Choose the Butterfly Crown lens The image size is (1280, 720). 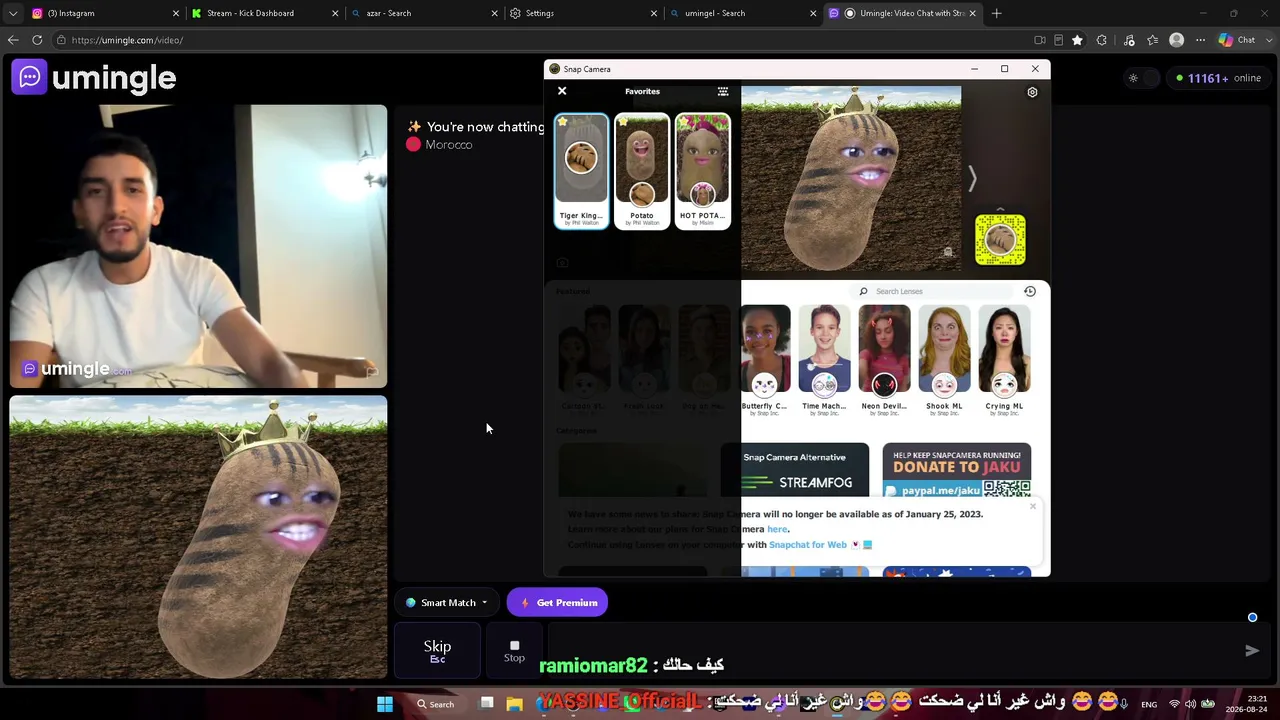pos(765,360)
